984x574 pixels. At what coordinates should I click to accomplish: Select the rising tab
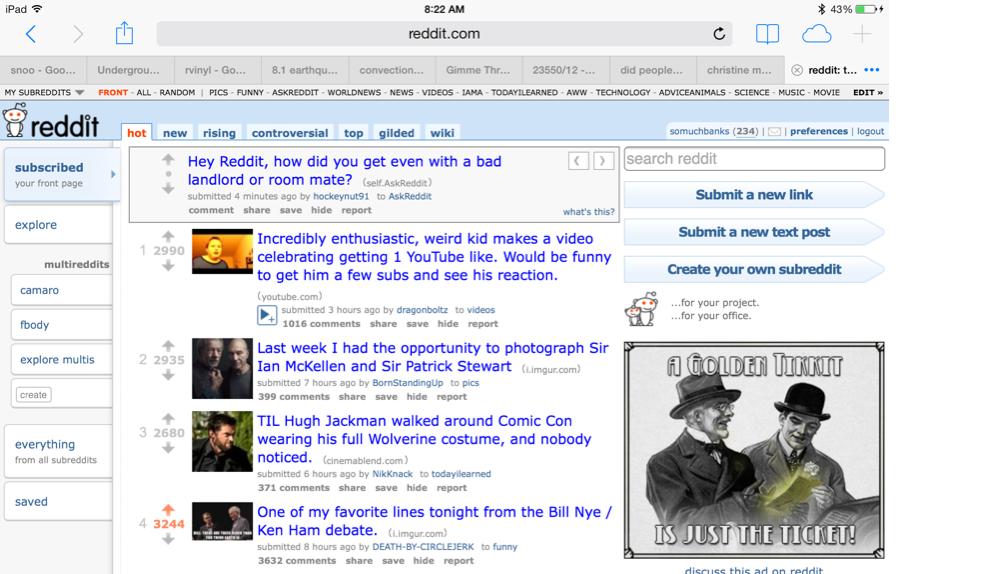pyautogui.click(x=219, y=133)
